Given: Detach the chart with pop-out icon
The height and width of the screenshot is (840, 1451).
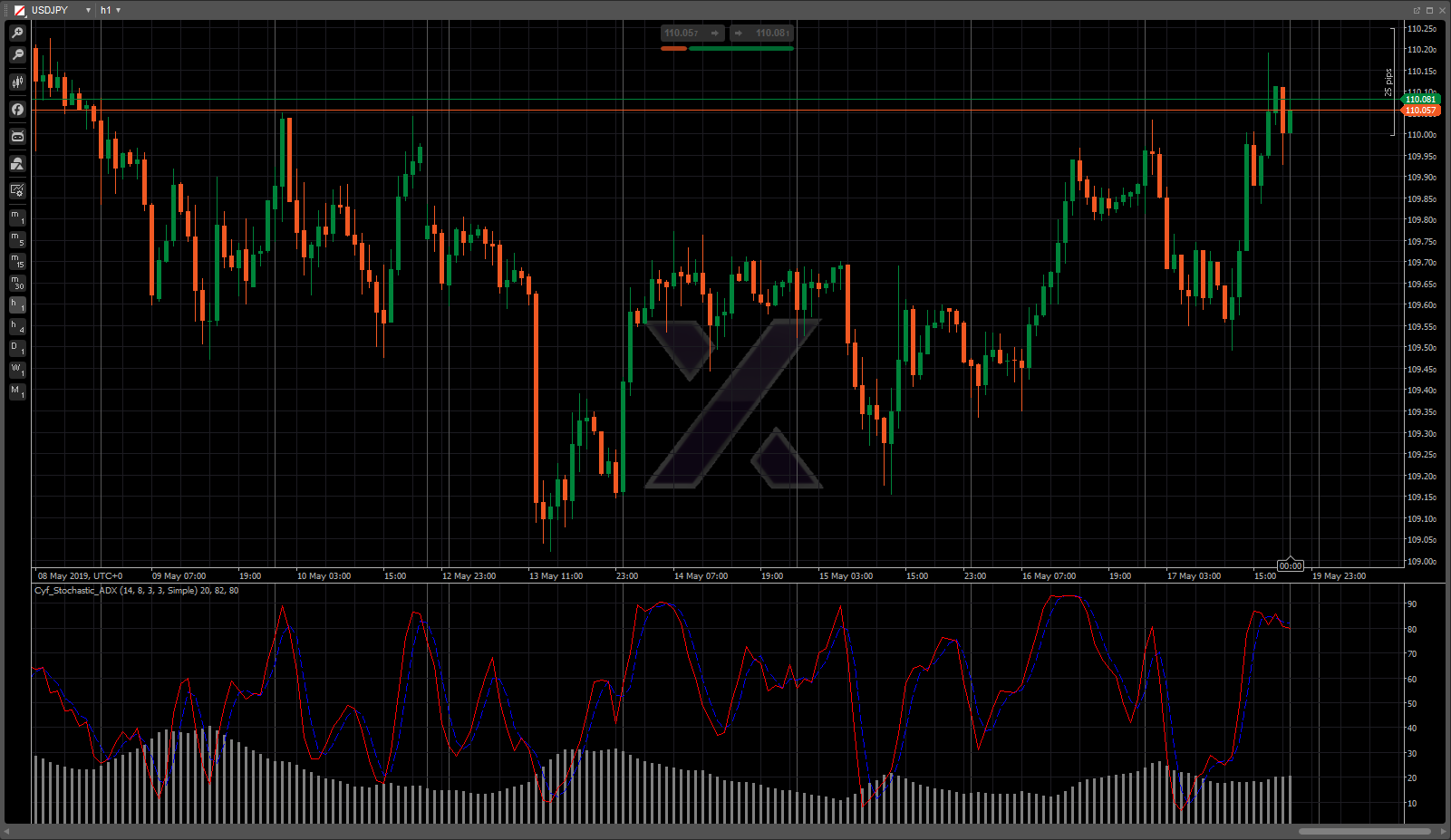Looking at the screenshot, I should pyautogui.click(x=1417, y=10).
